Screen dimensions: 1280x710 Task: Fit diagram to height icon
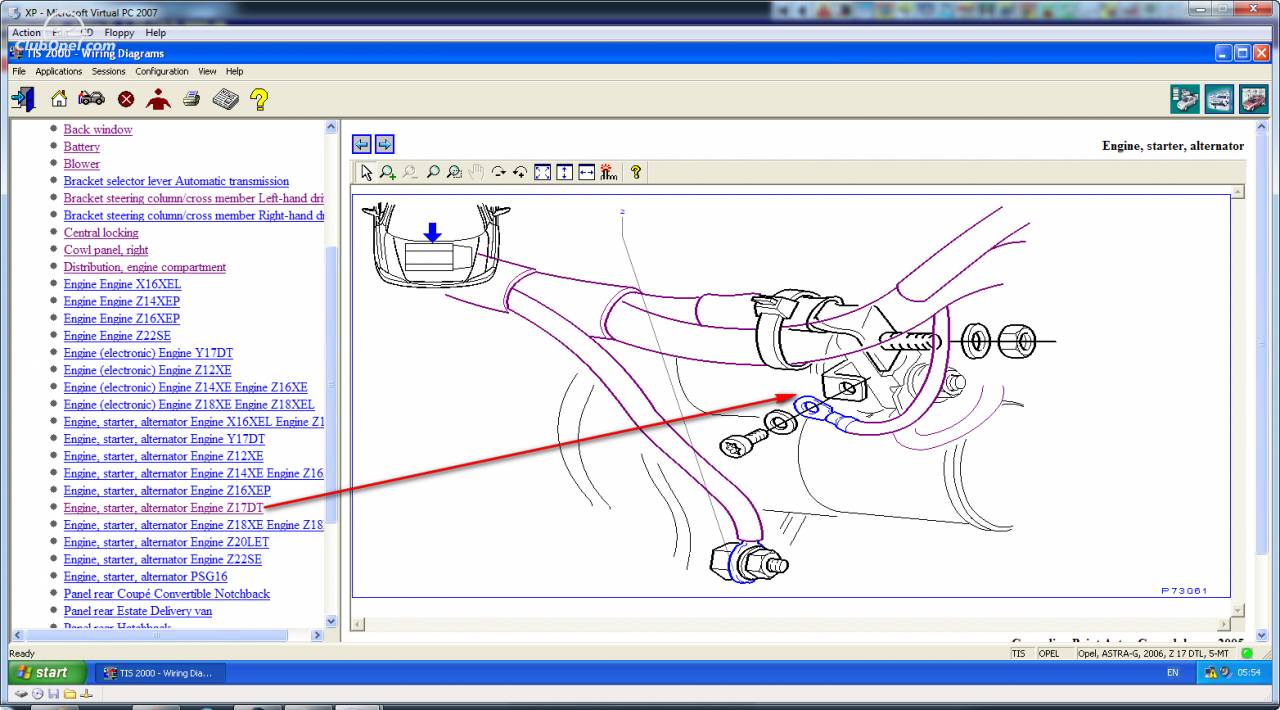point(564,172)
